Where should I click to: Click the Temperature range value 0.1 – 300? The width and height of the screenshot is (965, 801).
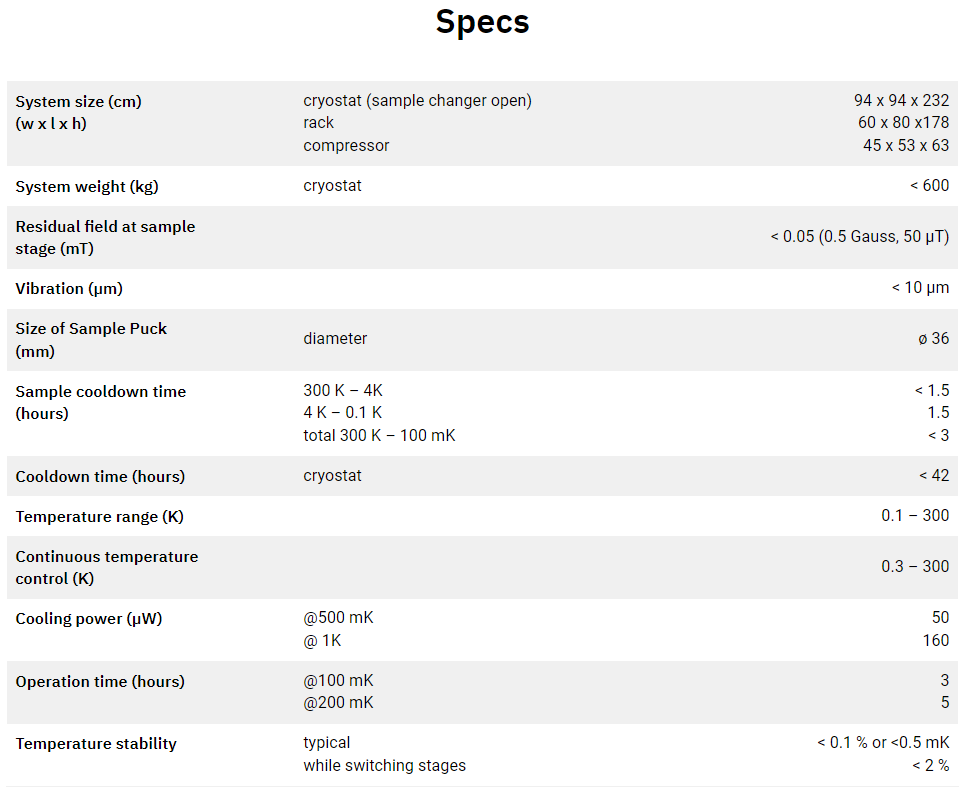point(915,516)
